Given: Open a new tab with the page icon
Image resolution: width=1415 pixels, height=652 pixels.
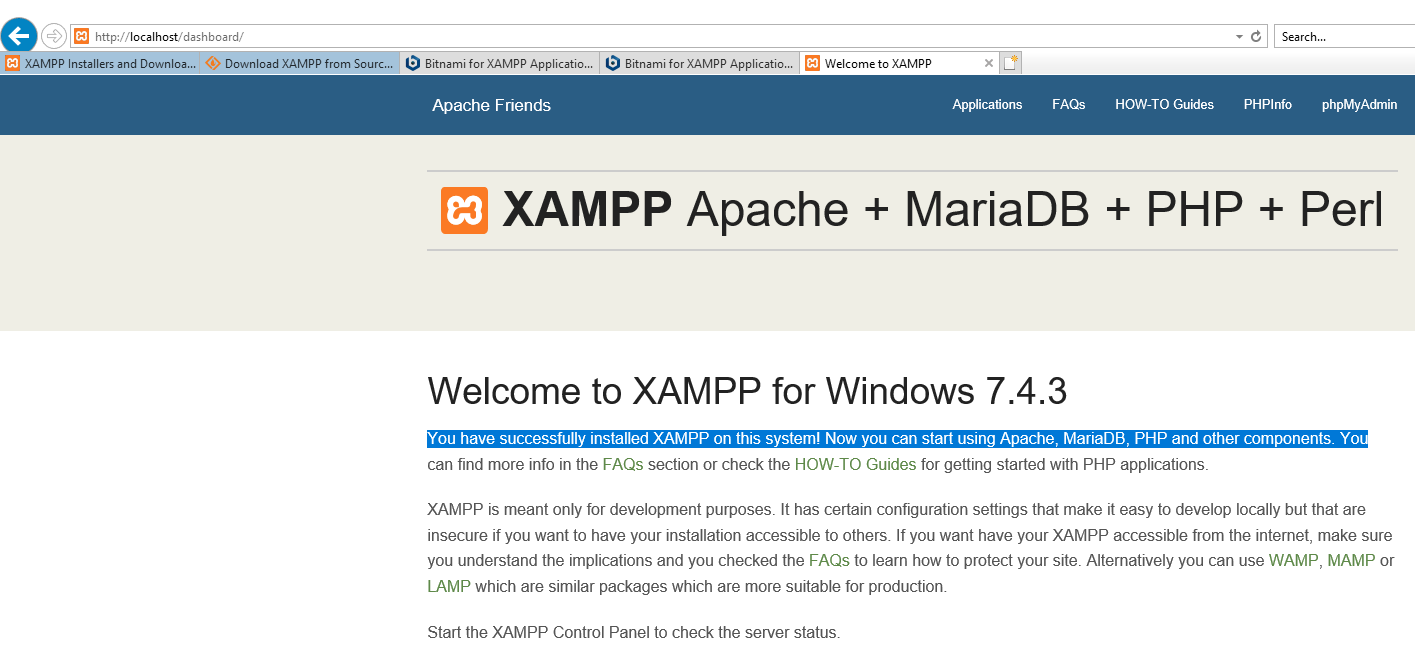Looking at the screenshot, I should [x=1010, y=63].
